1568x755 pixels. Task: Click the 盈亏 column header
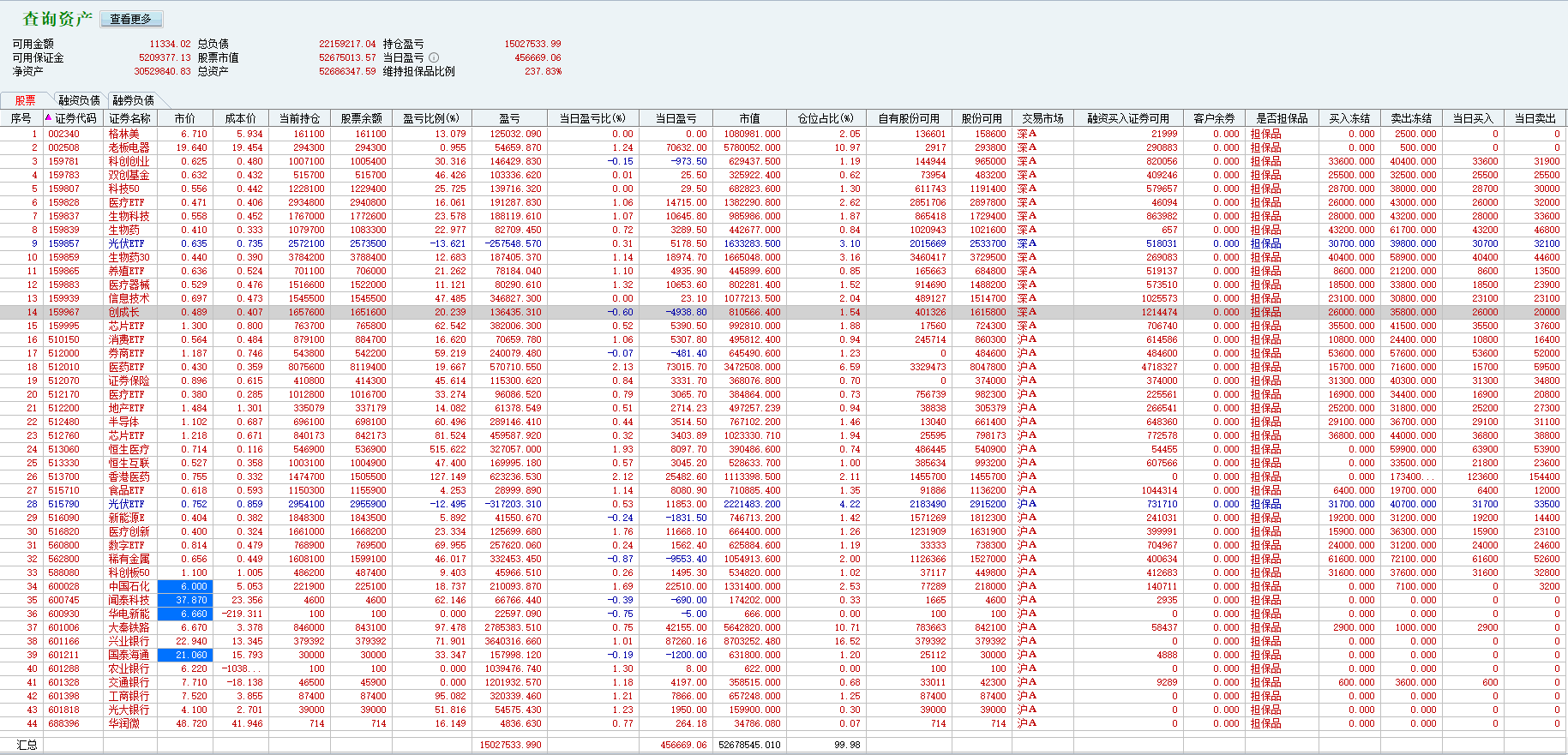coord(509,118)
